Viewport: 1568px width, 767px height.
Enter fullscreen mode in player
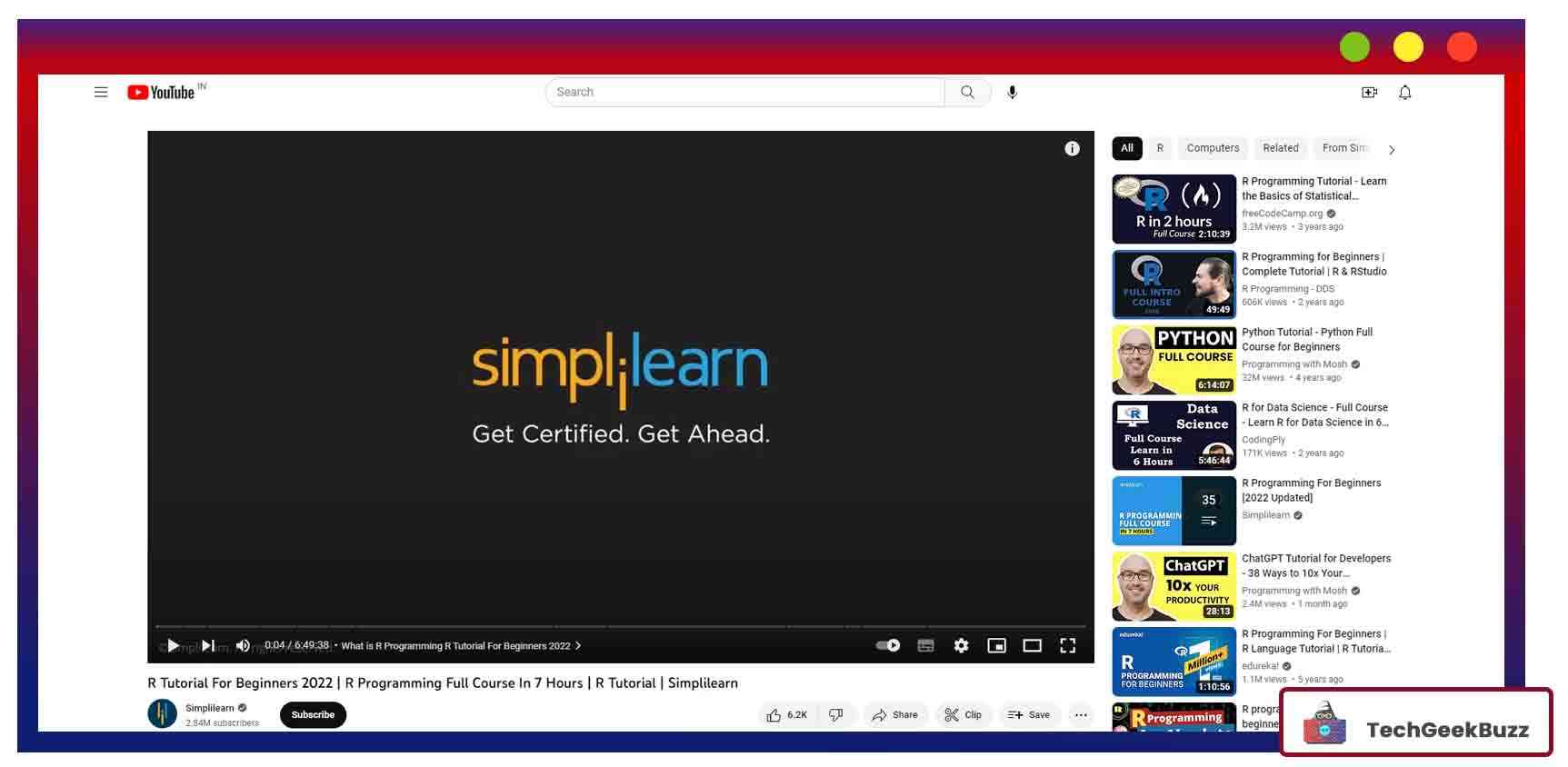(1067, 646)
